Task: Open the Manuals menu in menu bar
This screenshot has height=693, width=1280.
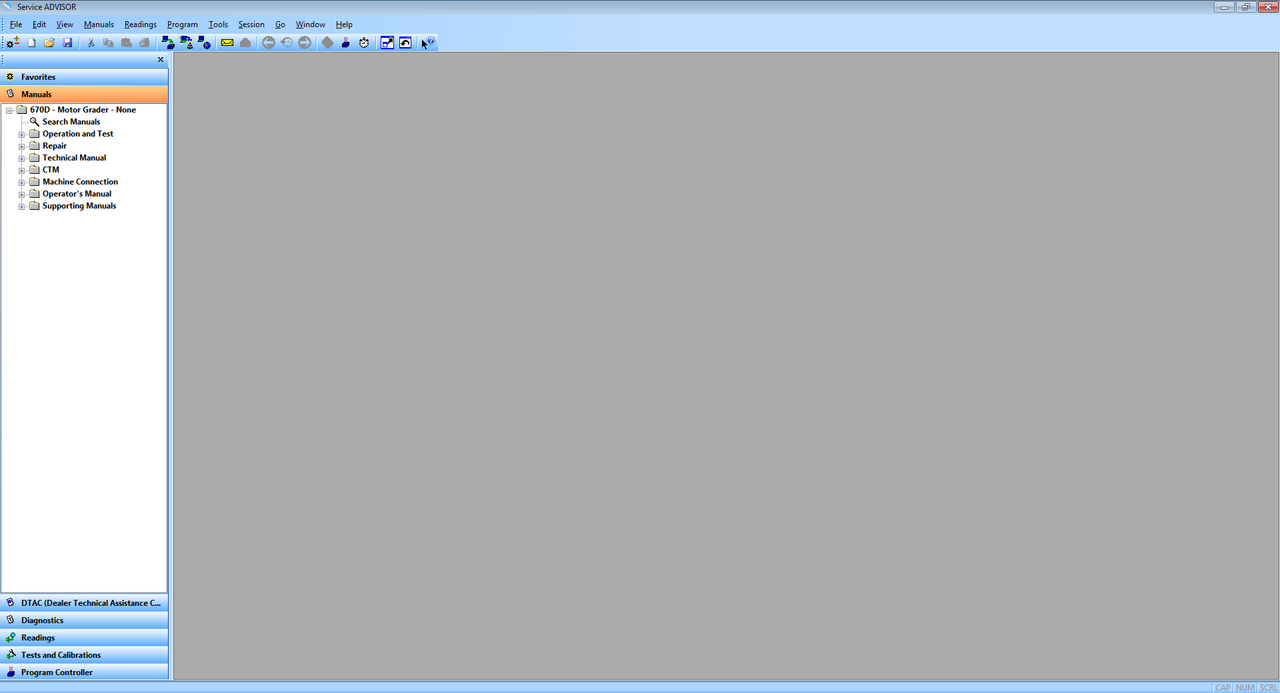Action: click(99, 24)
